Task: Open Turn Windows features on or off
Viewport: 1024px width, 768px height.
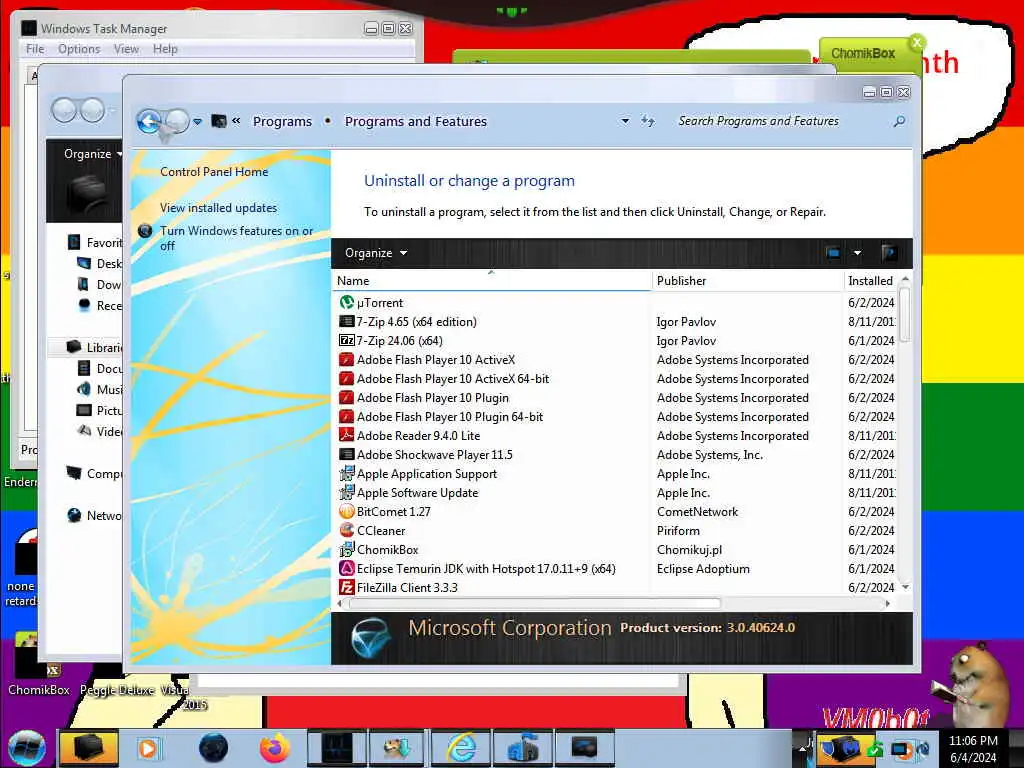Action: click(236, 238)
